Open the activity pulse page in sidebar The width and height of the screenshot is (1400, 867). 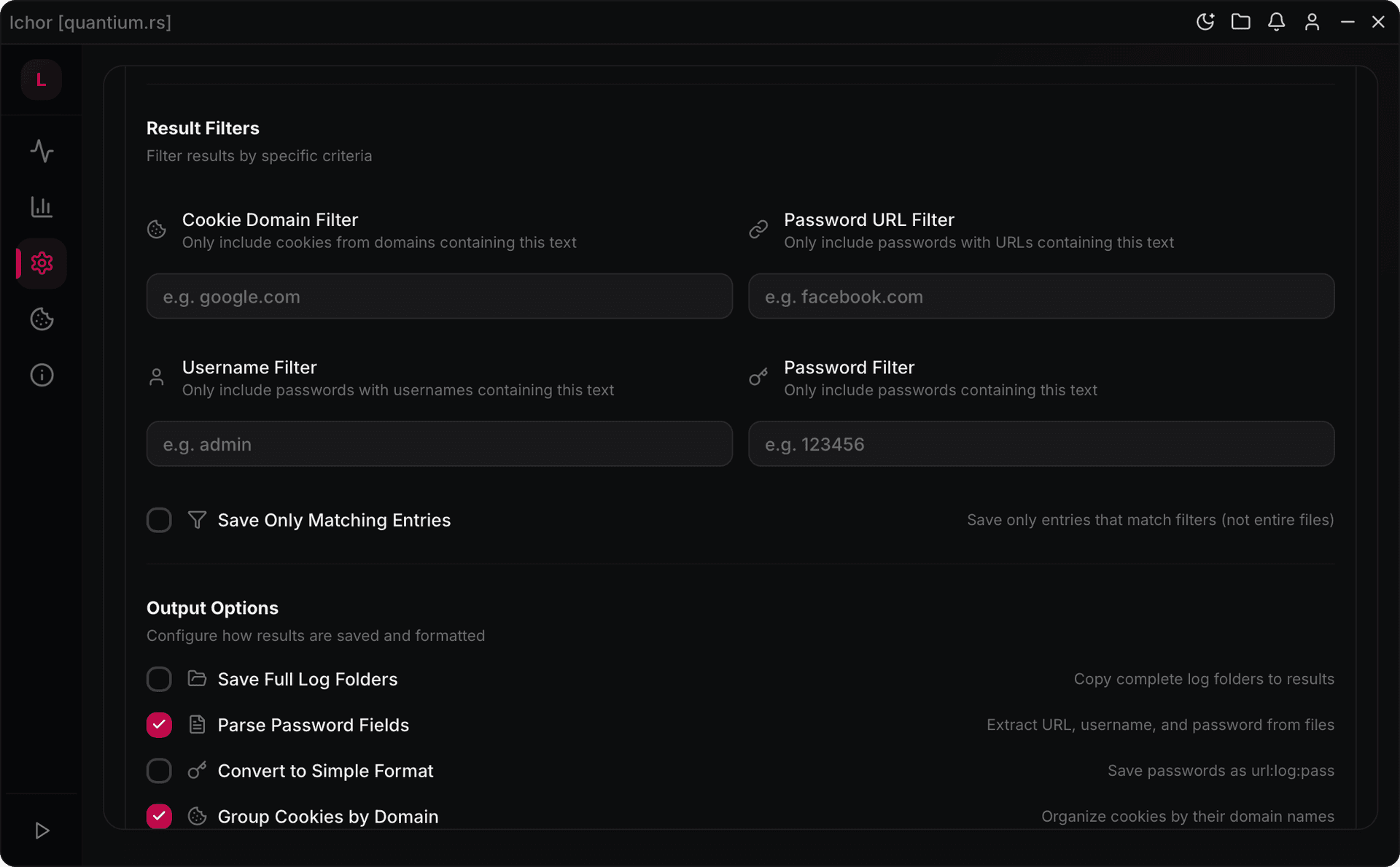coord(42,151)
